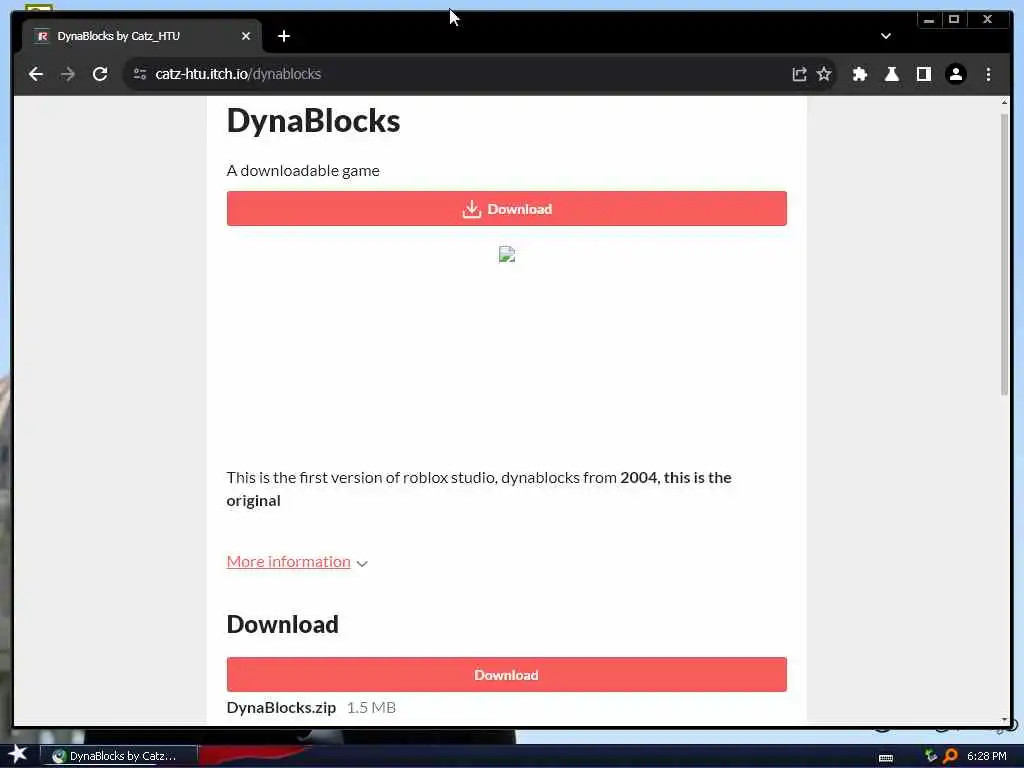Click the page vertical scrollbar thumb
Screen dimensions: 1024x768
(1004, 255)
